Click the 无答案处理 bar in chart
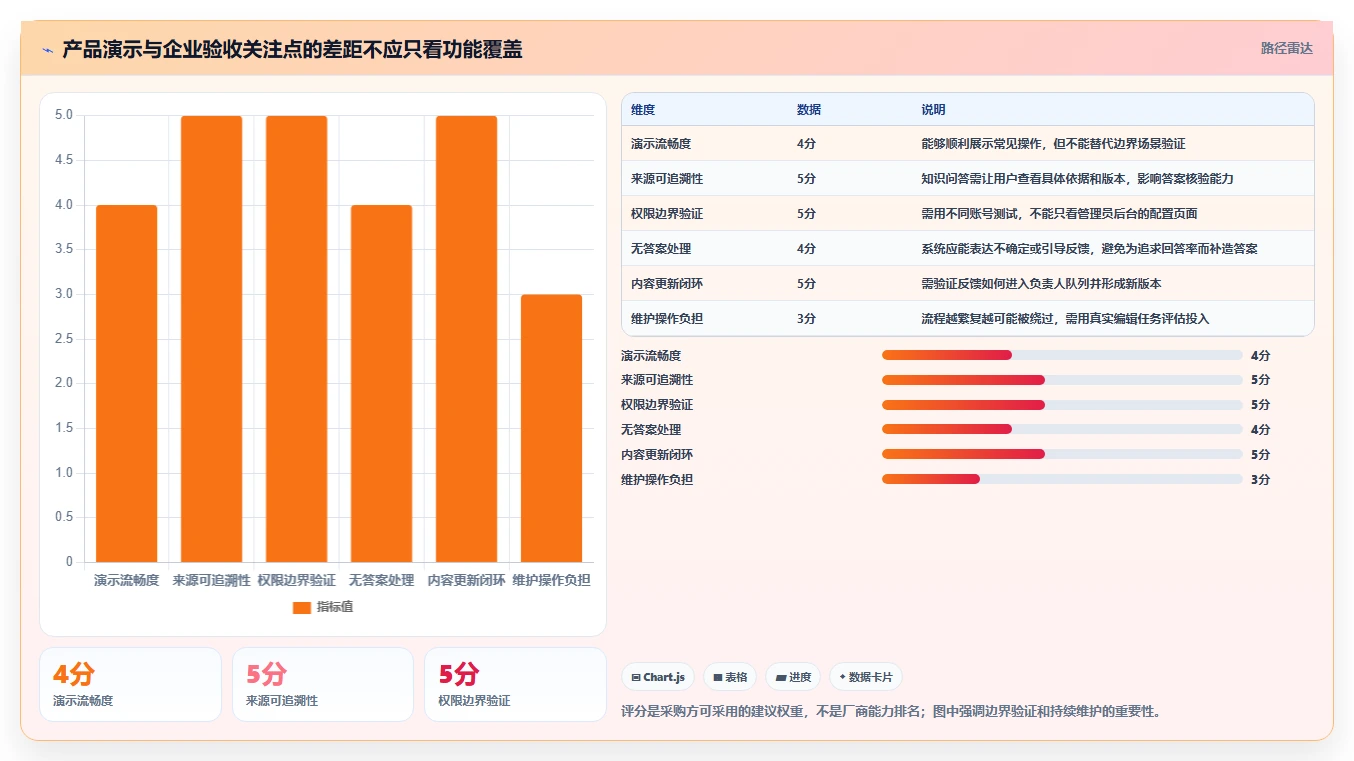The width and height of the screenshot is (1354, 761). 381,383
